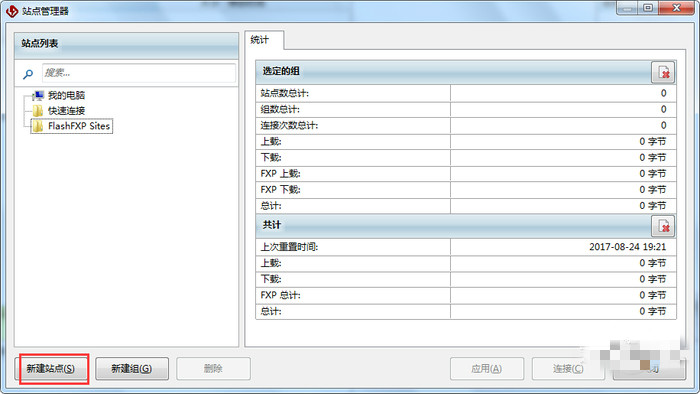Close the 站点管理器 window

(x=676, y=8)
